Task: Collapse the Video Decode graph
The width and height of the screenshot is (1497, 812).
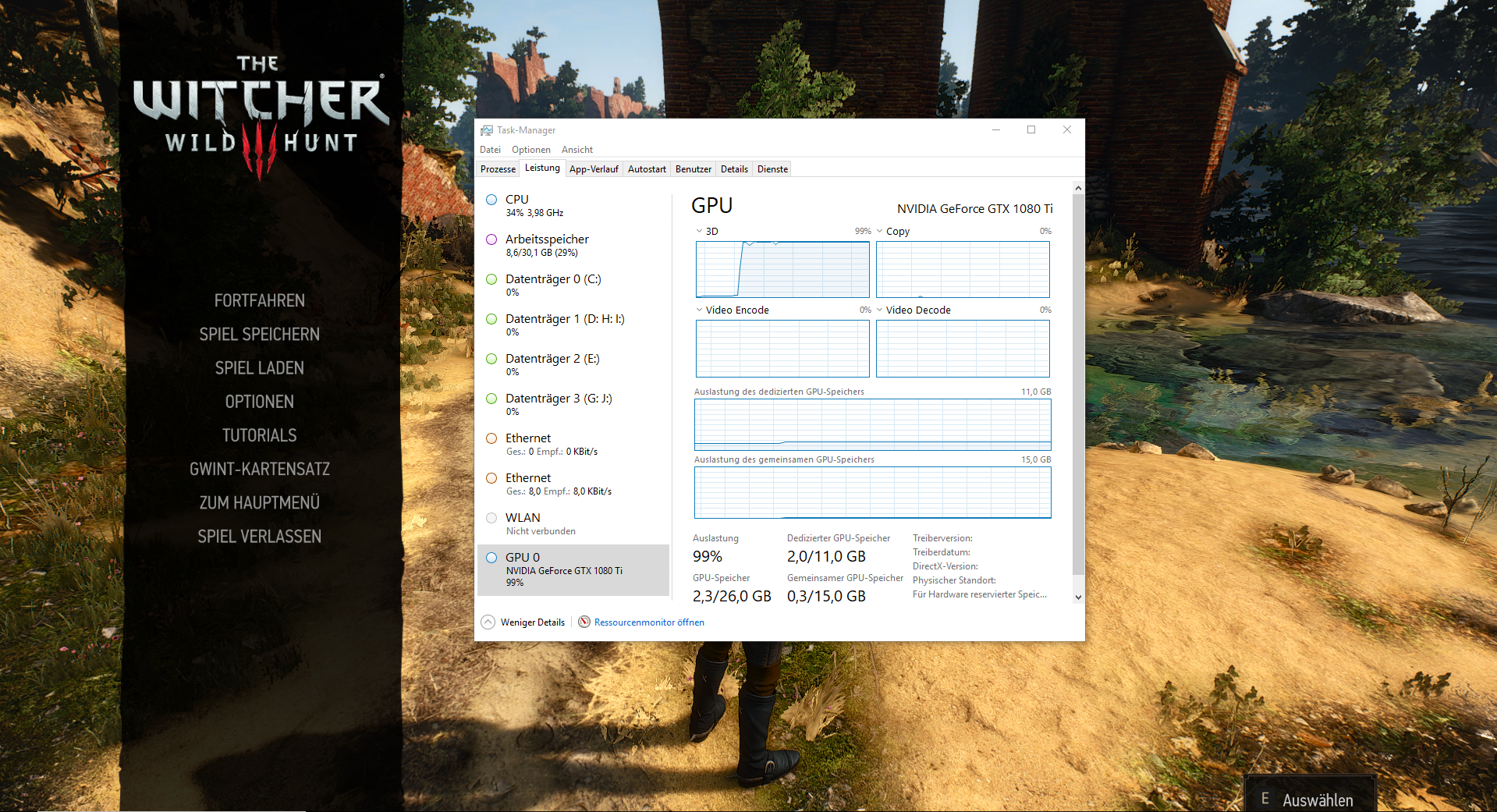Action: 880,310
